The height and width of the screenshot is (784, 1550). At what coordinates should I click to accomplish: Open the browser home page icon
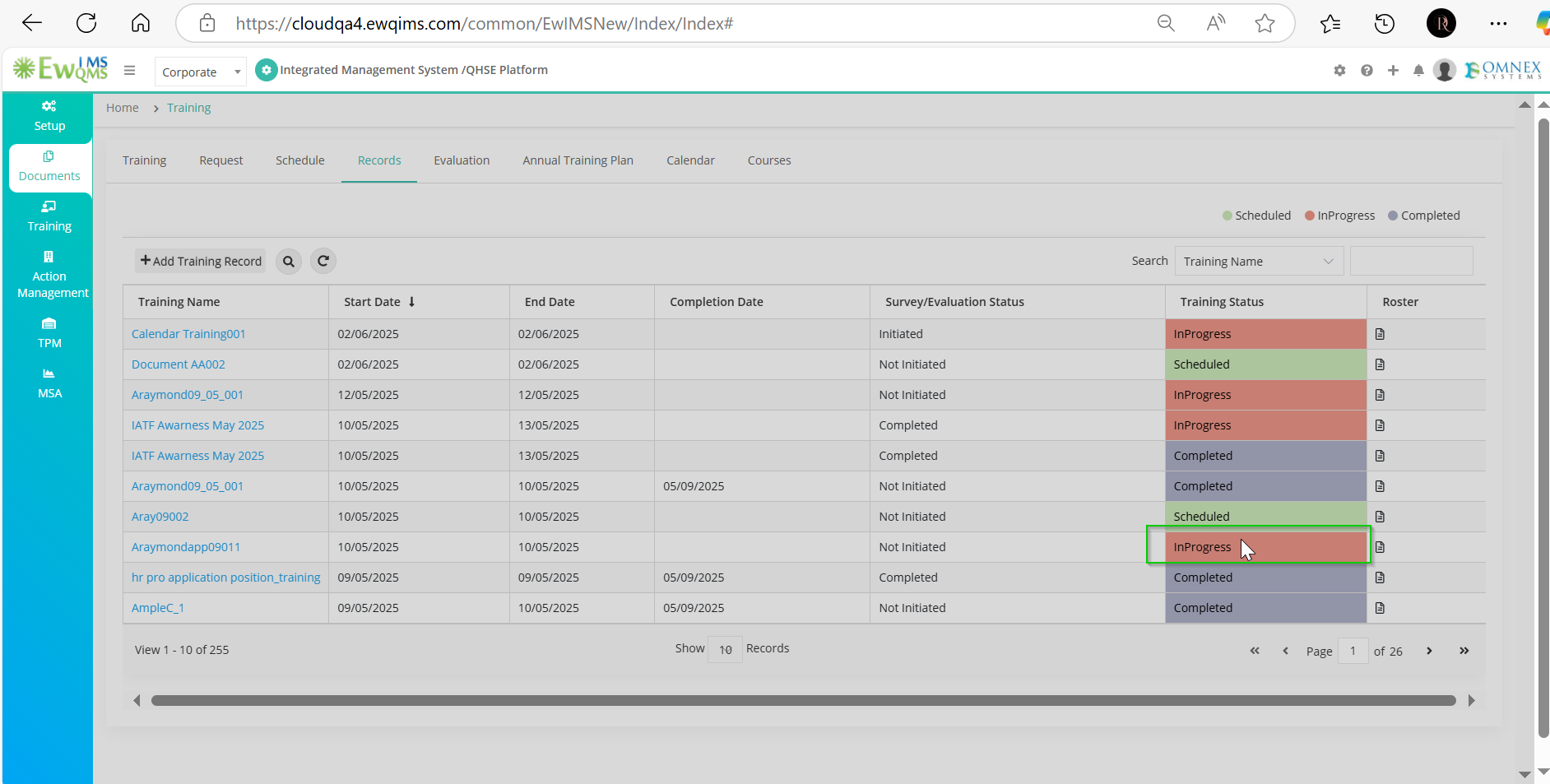coord(141,23)
